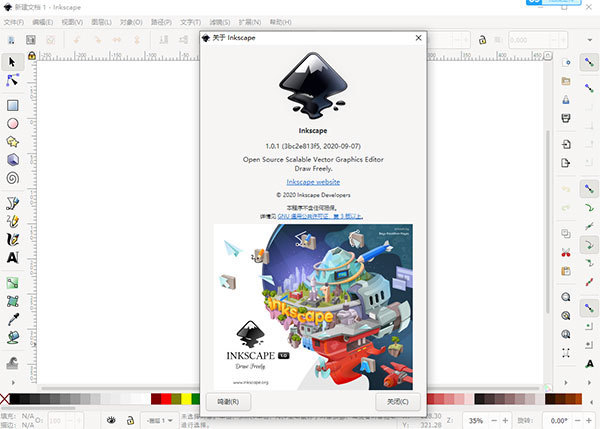Decrease zoom with the minus button
Image resolution: width=600 pixels, height=429 pixels.
(494, 421)
